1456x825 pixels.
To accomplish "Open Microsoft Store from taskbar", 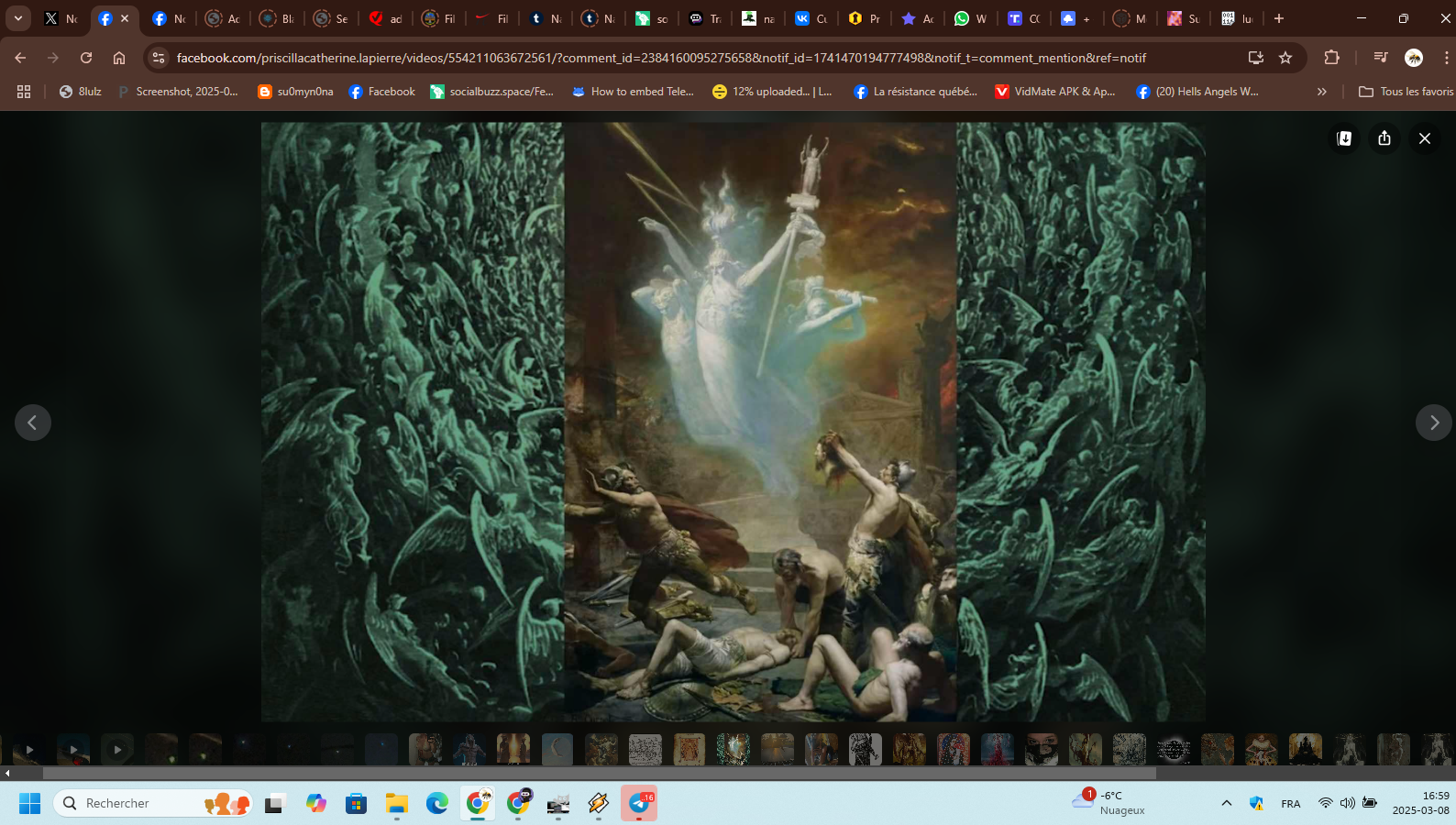I will tap(357, 803).
